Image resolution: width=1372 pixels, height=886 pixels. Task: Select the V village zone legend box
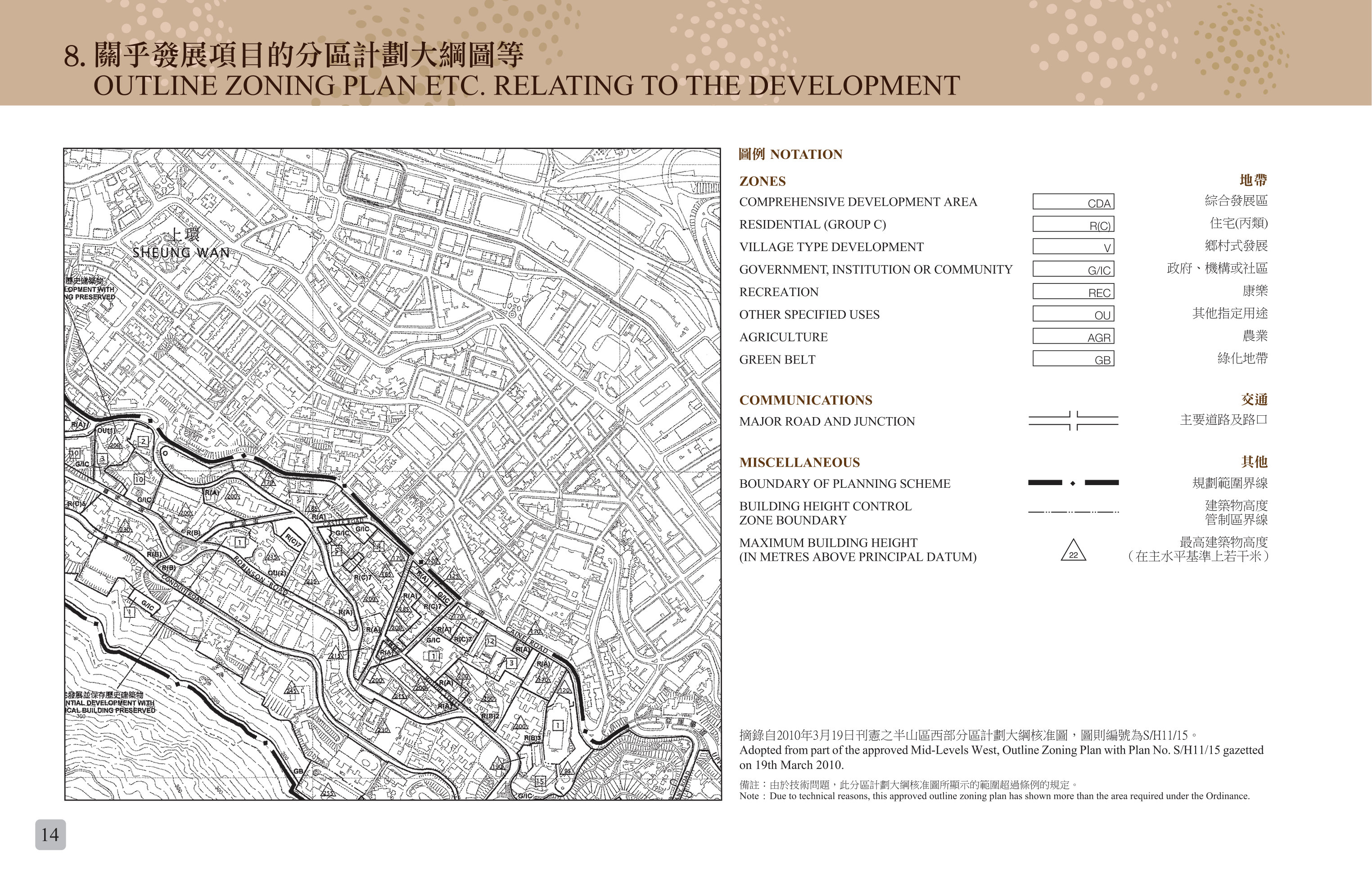click(x=1073, y=246)
